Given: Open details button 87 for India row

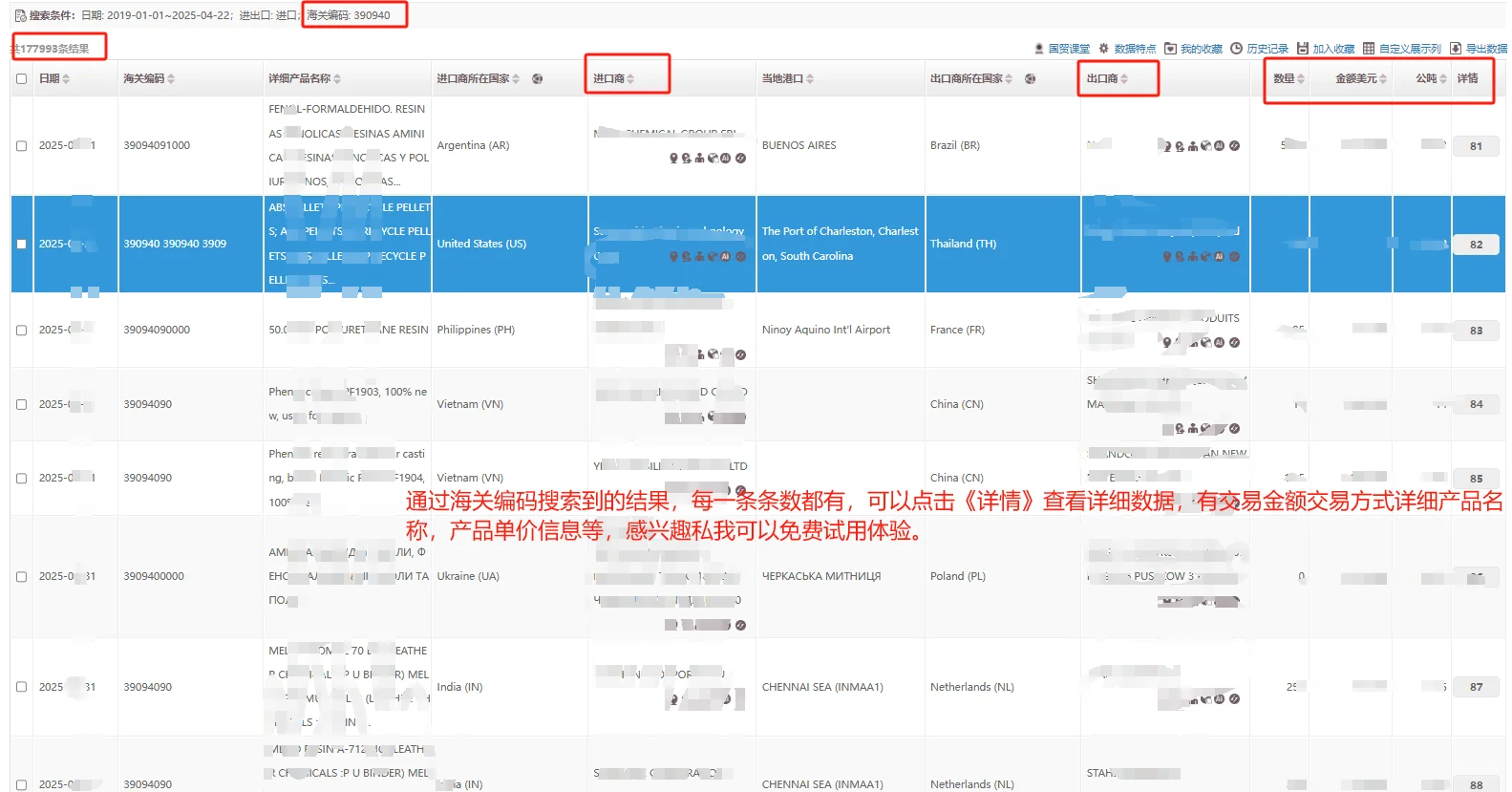Looking at the screenshot, I should point(1476,687).
